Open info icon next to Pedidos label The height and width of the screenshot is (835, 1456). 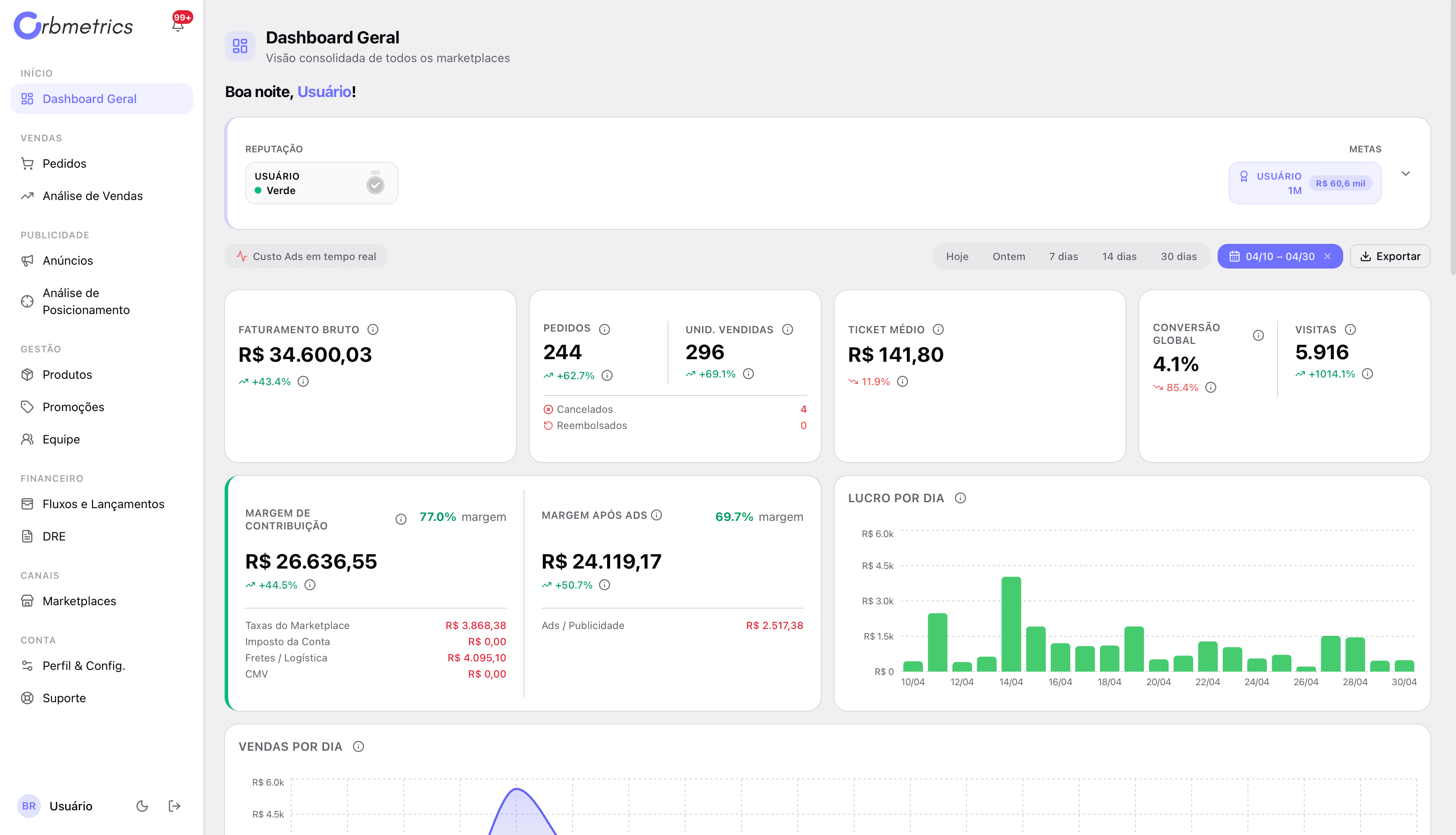[605, 329]
